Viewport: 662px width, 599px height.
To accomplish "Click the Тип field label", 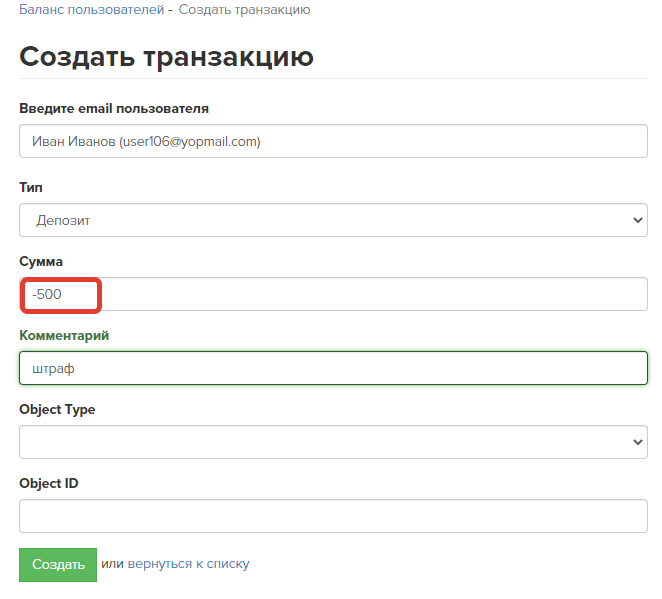I will tap(31, 187).
